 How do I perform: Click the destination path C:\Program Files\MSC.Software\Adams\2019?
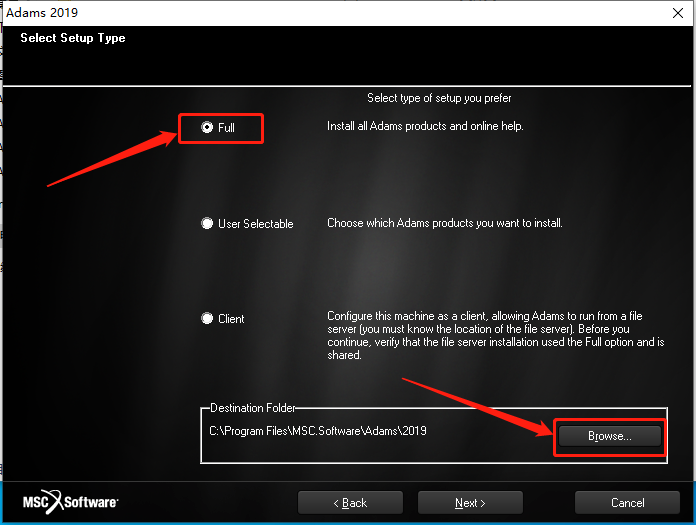318,431
